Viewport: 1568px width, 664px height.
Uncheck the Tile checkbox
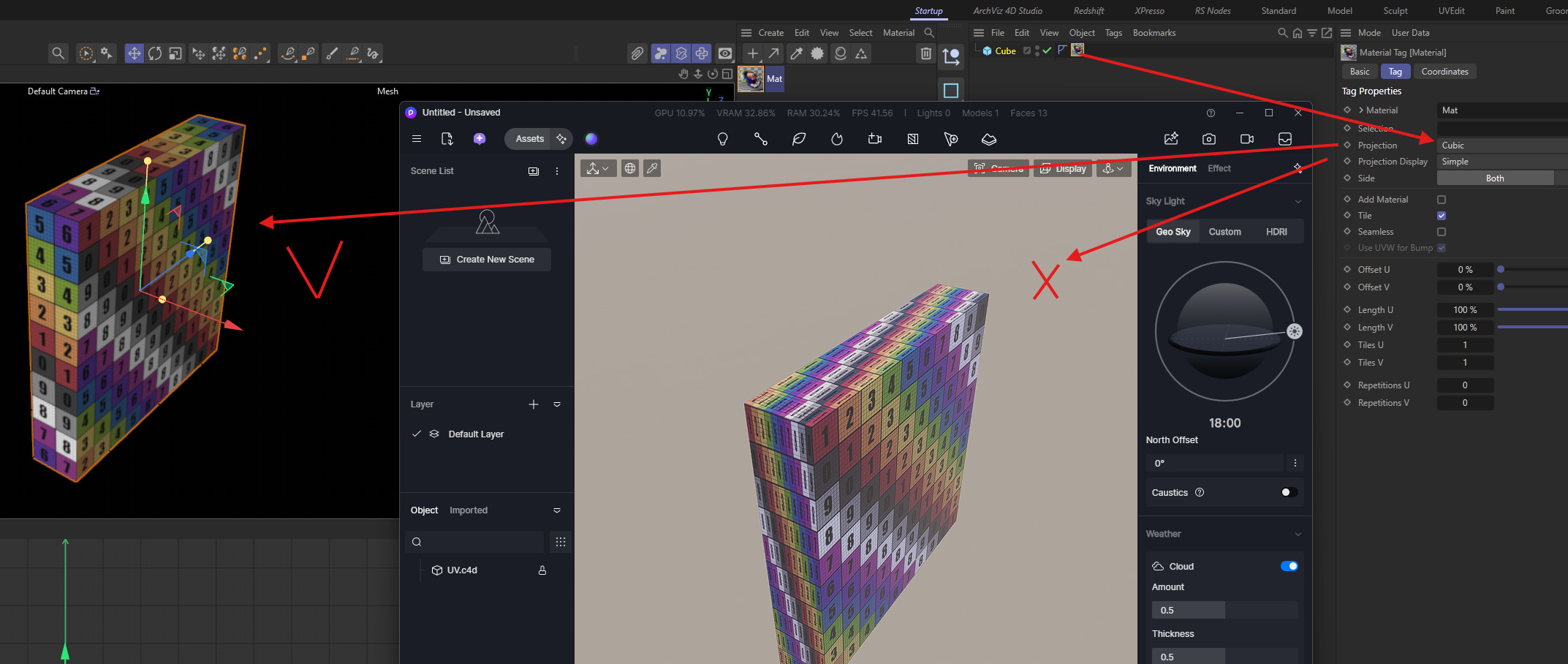pyautogui.click(x=1442, y=216)
